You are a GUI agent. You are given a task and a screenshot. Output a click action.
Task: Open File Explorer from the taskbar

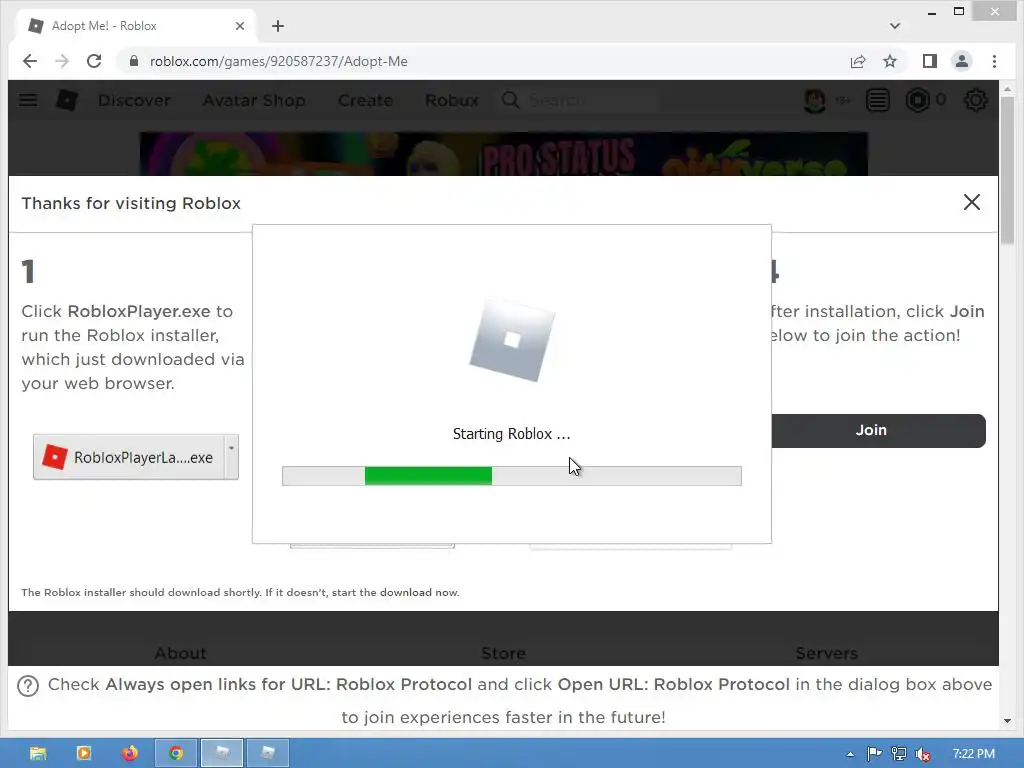(38, 753)
